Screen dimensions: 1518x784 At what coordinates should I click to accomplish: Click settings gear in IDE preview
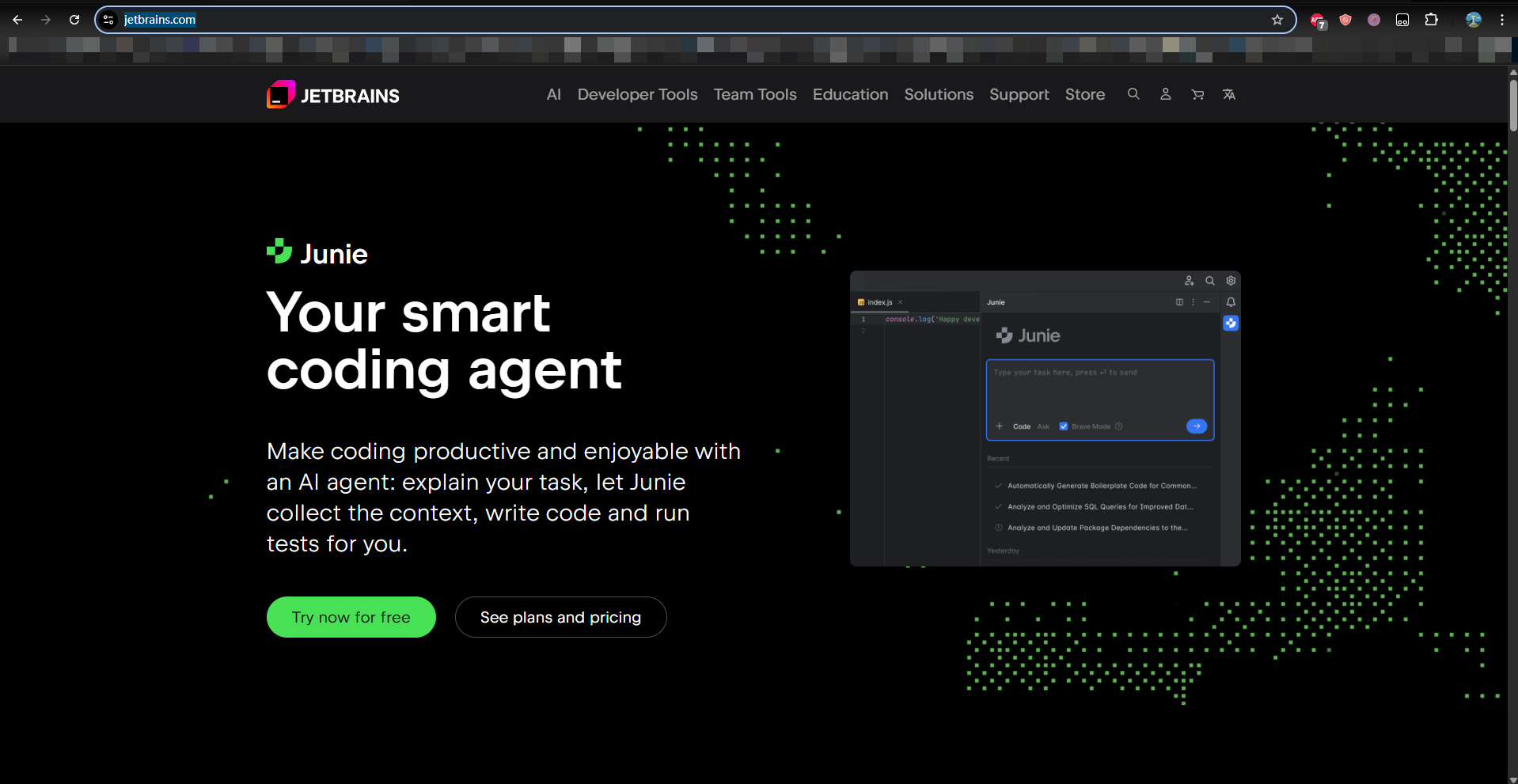click(x=1231, y=281)
